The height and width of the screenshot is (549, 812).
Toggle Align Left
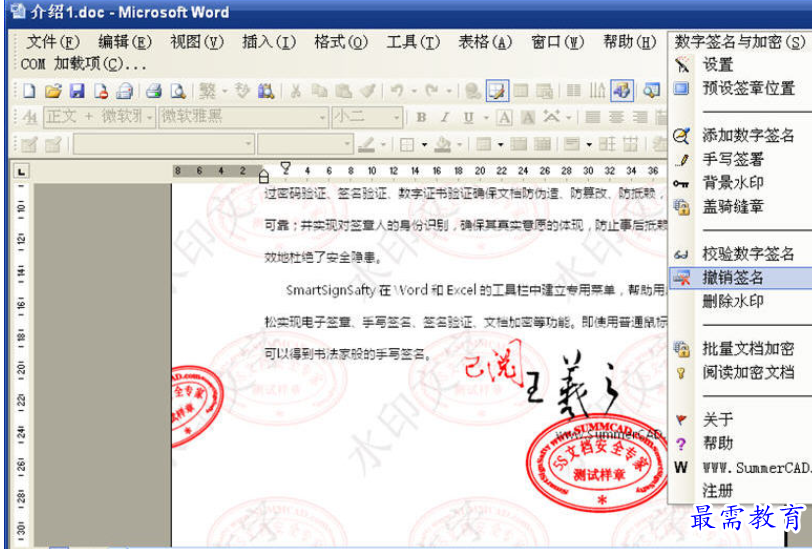coord(592,118)
